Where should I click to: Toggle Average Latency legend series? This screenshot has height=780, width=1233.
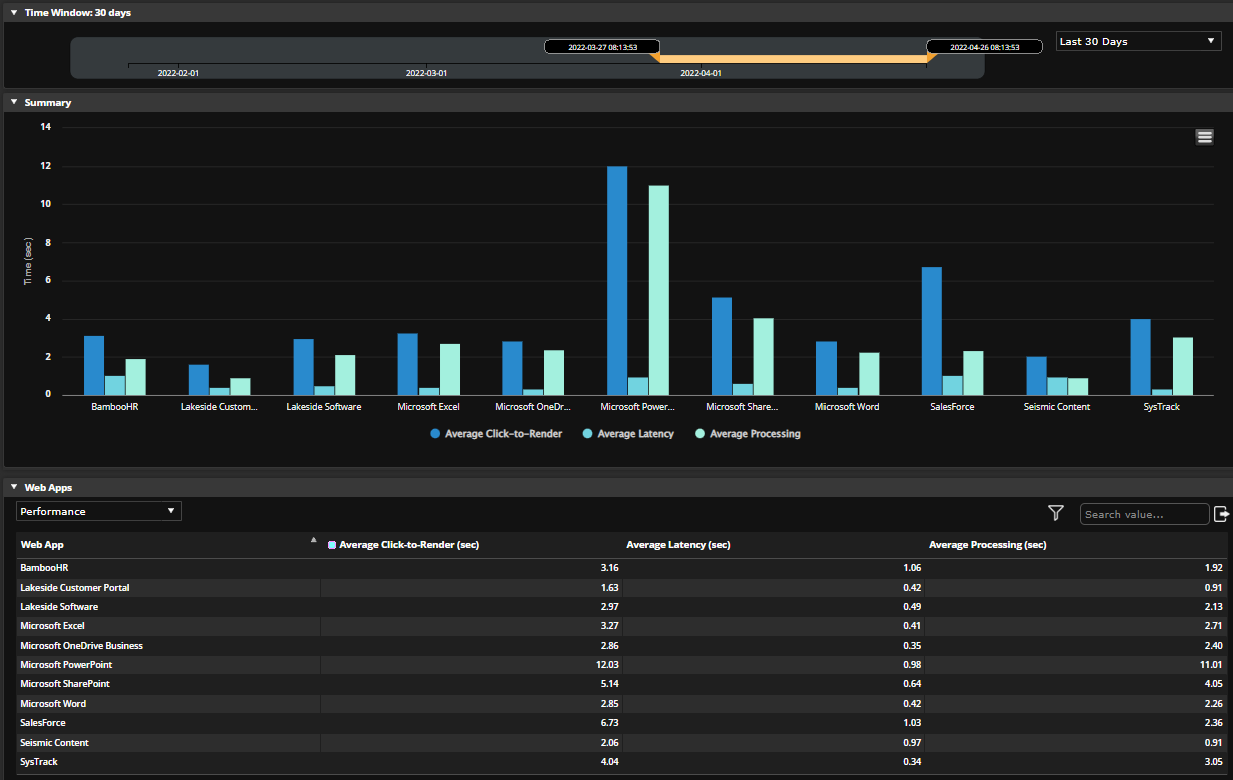point(628,434)
